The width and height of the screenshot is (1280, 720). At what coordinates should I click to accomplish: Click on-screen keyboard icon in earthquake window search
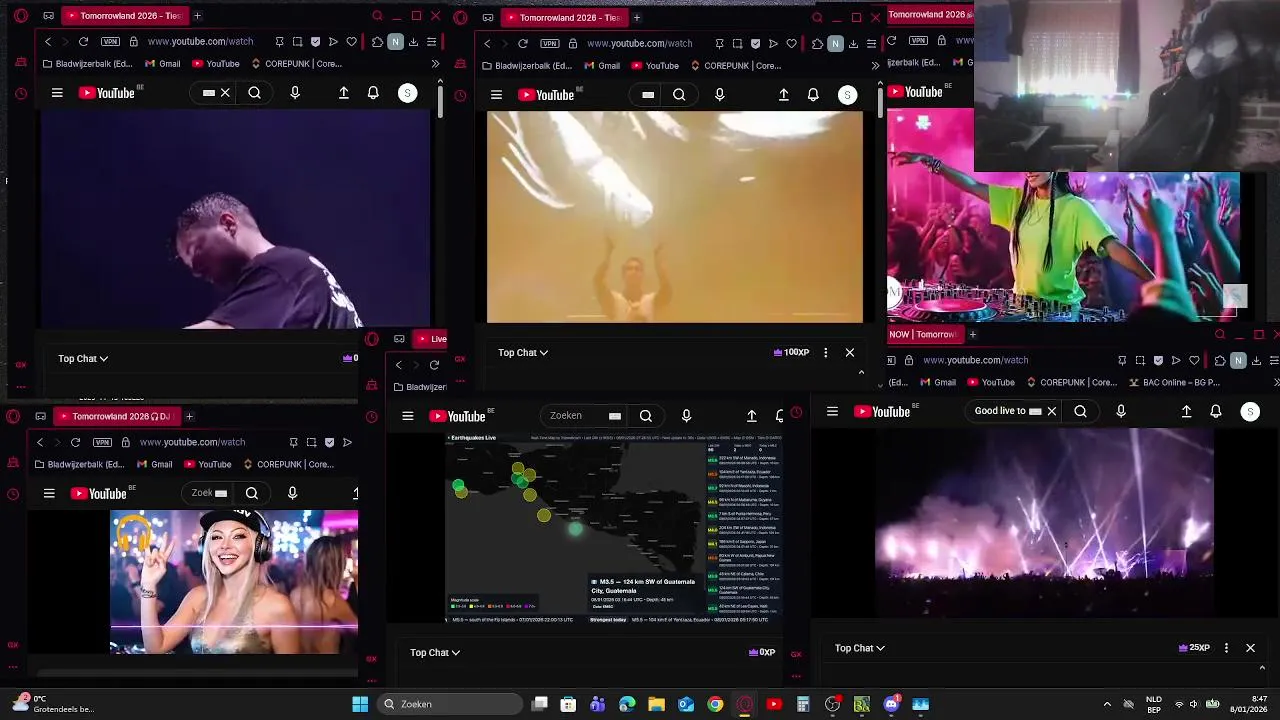(615, 416)
